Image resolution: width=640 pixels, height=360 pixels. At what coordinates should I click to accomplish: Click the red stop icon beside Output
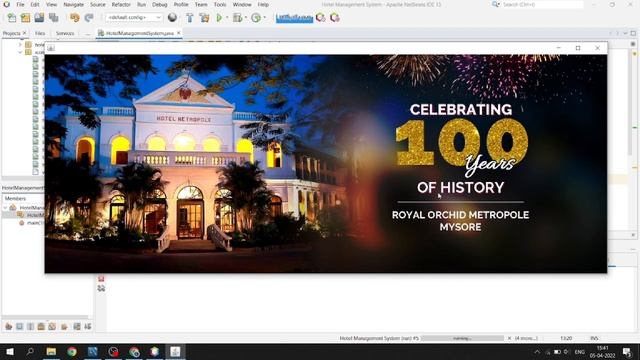(101, 278)
